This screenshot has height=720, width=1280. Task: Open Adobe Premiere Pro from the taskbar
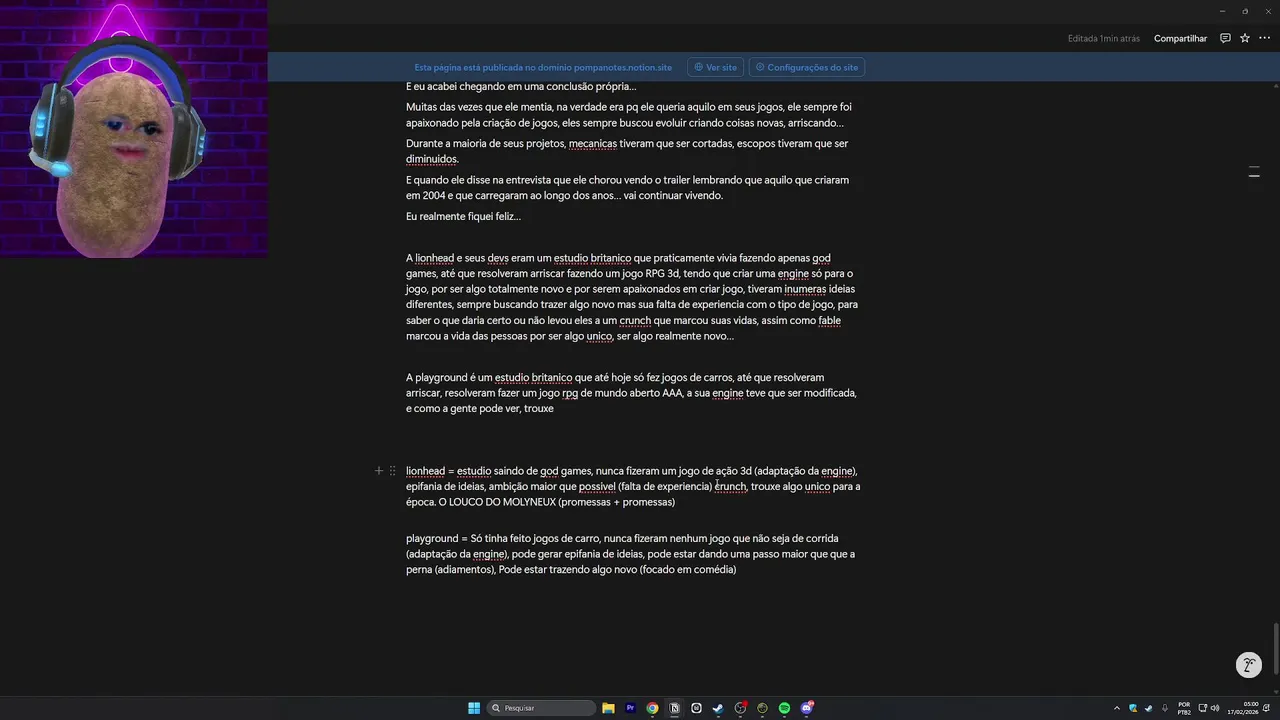[630, 708]
